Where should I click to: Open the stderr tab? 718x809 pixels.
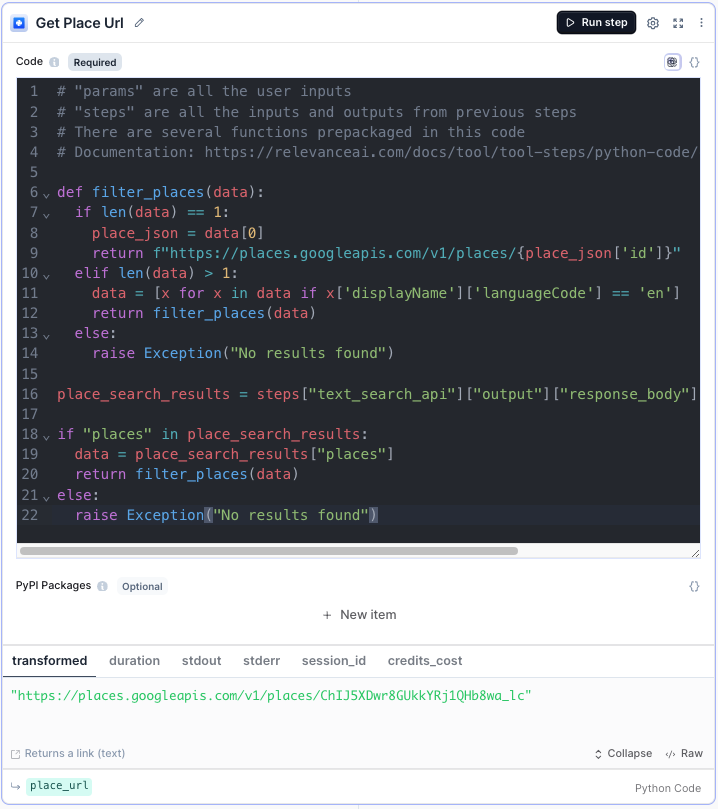click(262, 660)
